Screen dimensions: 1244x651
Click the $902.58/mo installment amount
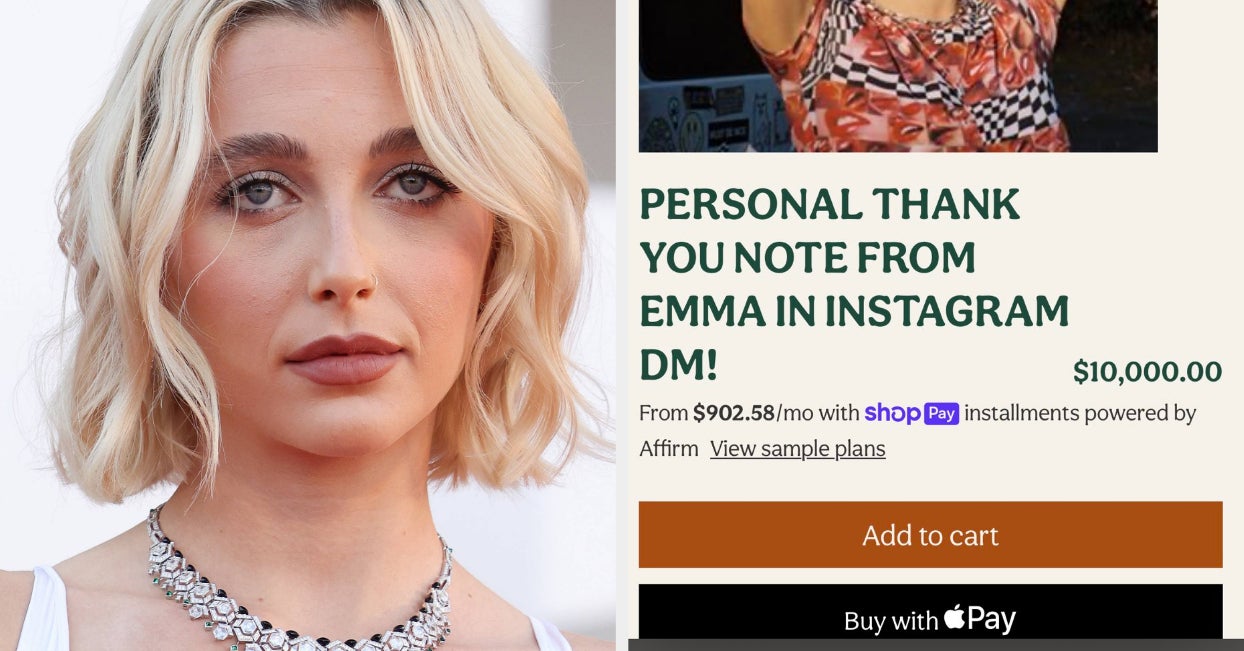[x=739, y=413]
